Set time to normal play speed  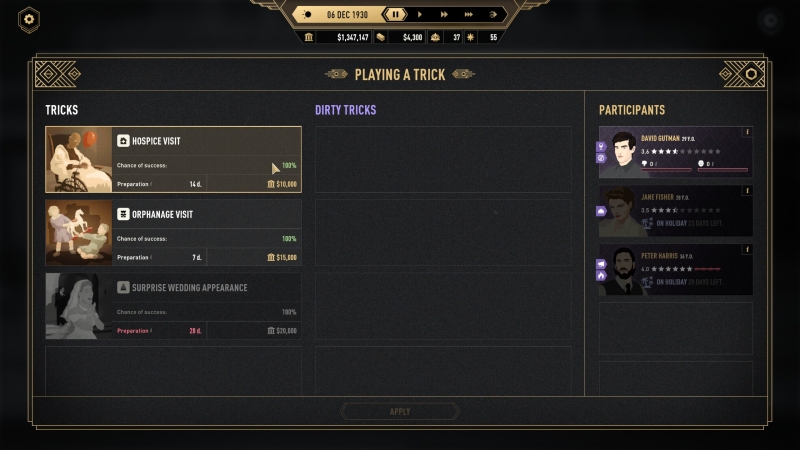[419, 14]
